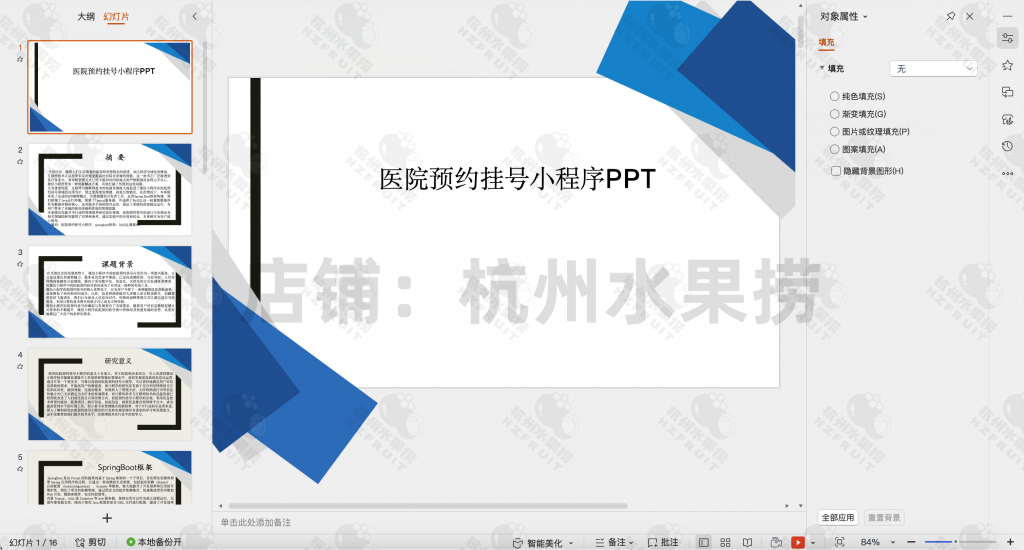Click the 幻灯片 1 / 16 slide counter
The width and height of the screenshot is (1024, 550).
pos(33,542)
